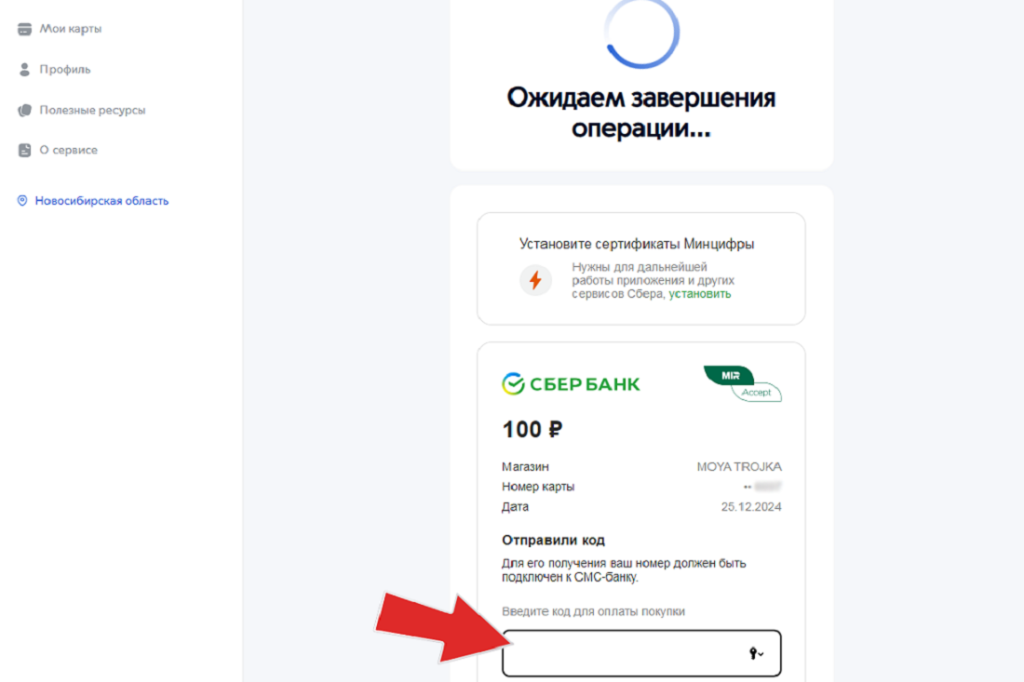The height and width of the screenshot is (682, 1024).
Task: Click the О сервисе document icon
Action: [24, 150]
